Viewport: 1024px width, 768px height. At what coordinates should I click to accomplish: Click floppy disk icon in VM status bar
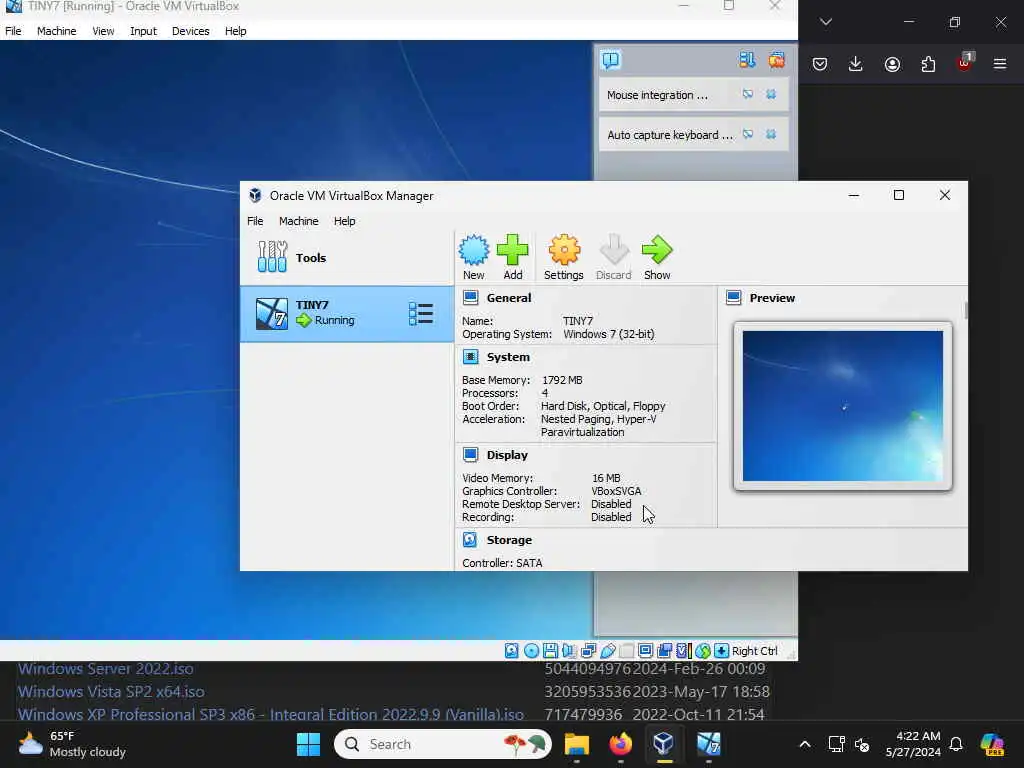(550, 650)
